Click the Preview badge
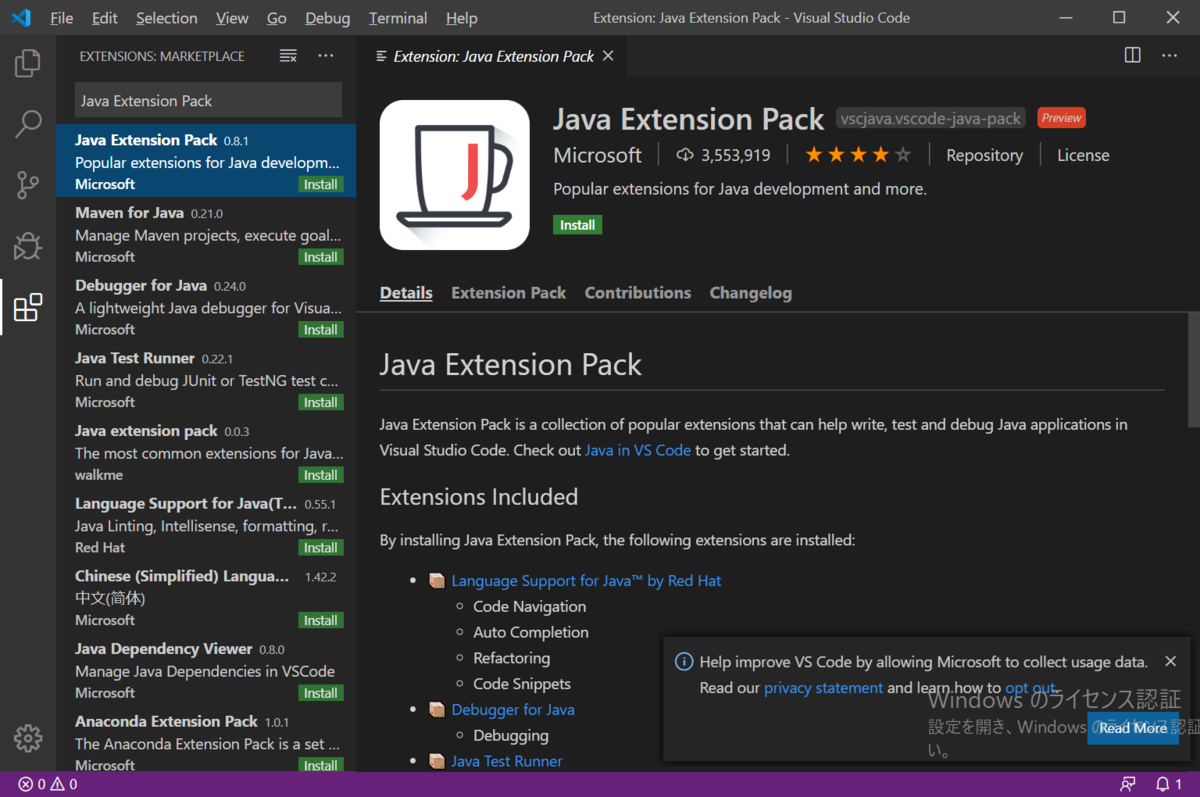This screenshot has width=1200, height=797. [1061, 118]
